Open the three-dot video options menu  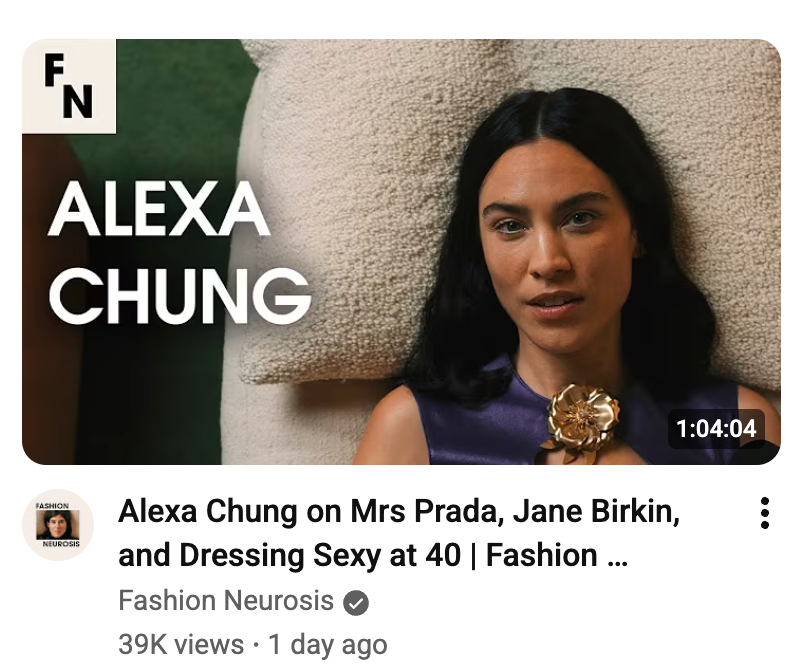pyautogui.click(x=765, y=513)
